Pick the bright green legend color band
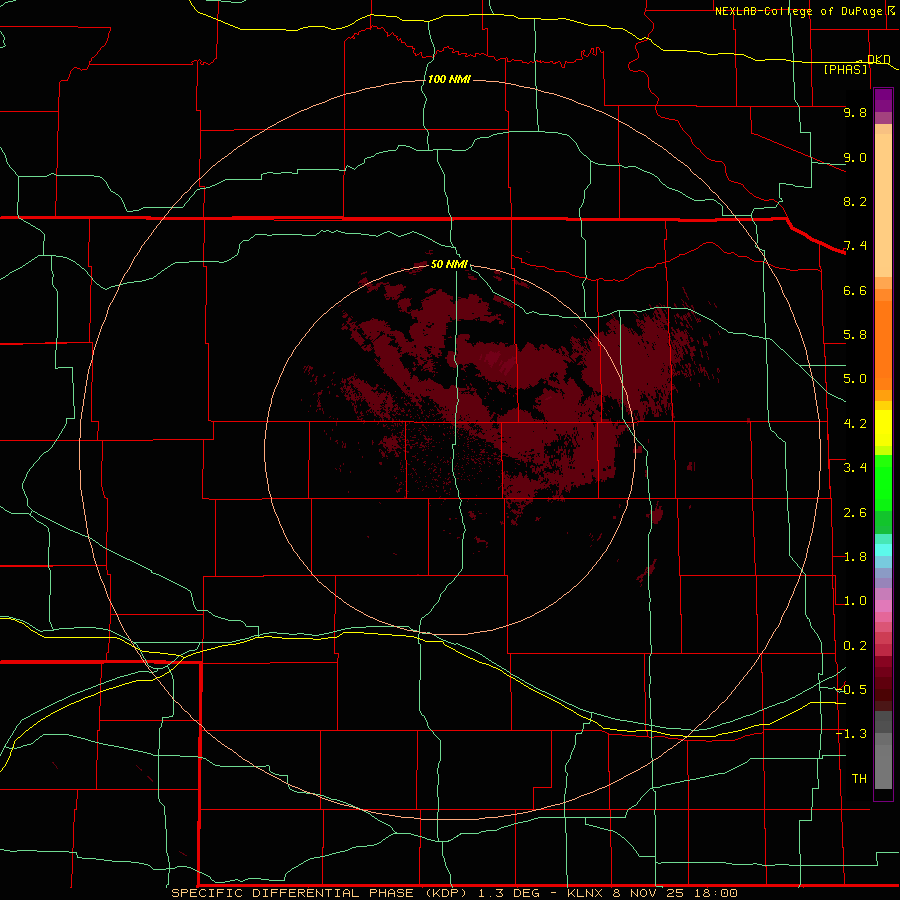 click(883, 483)
